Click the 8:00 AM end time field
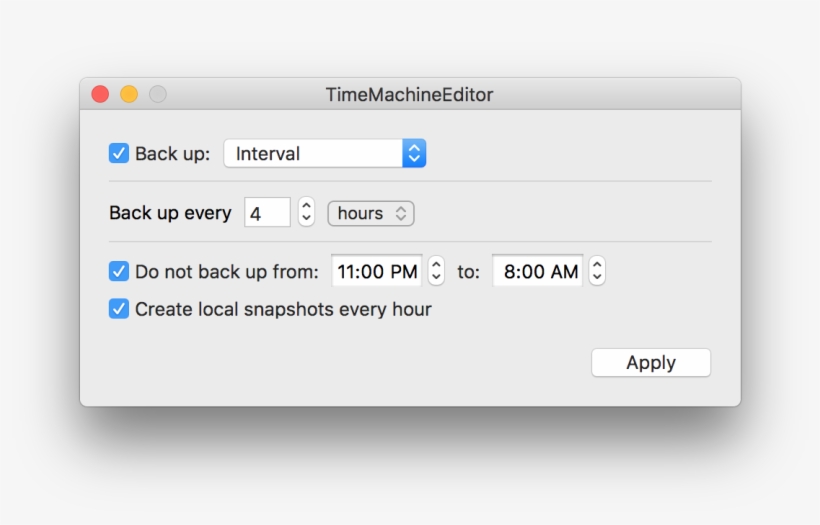This screenshot has height=525, width=820. (538, 271)
